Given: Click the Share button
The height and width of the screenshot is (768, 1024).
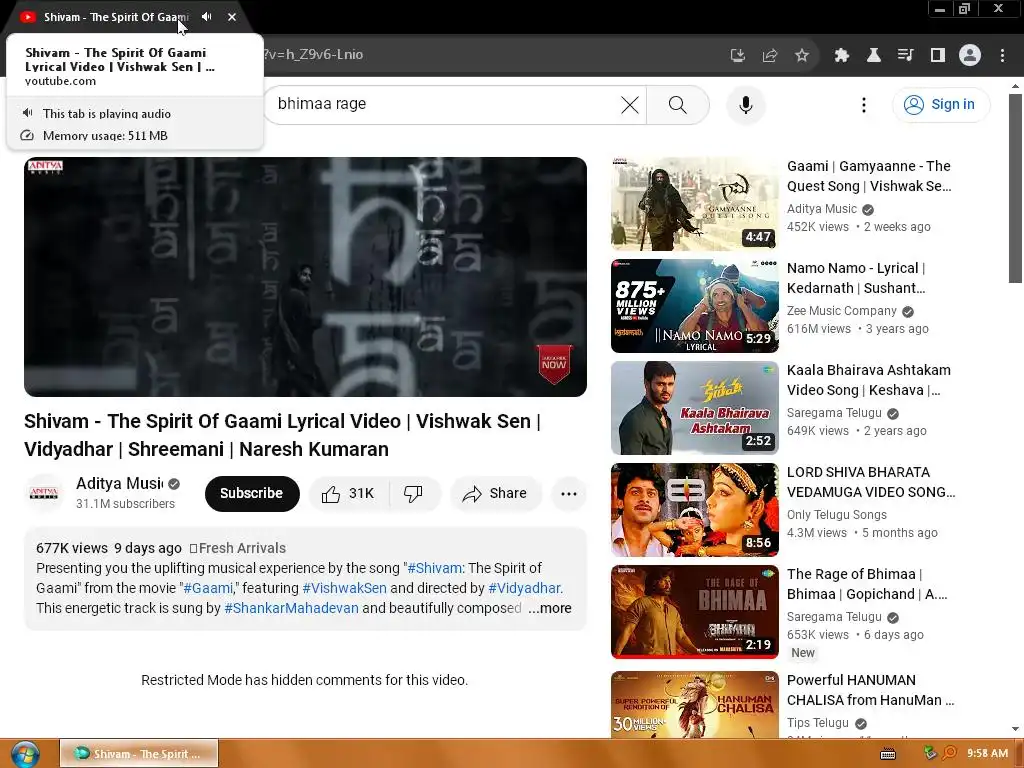Looking at the screenshot, I should (x=496, y=494).
